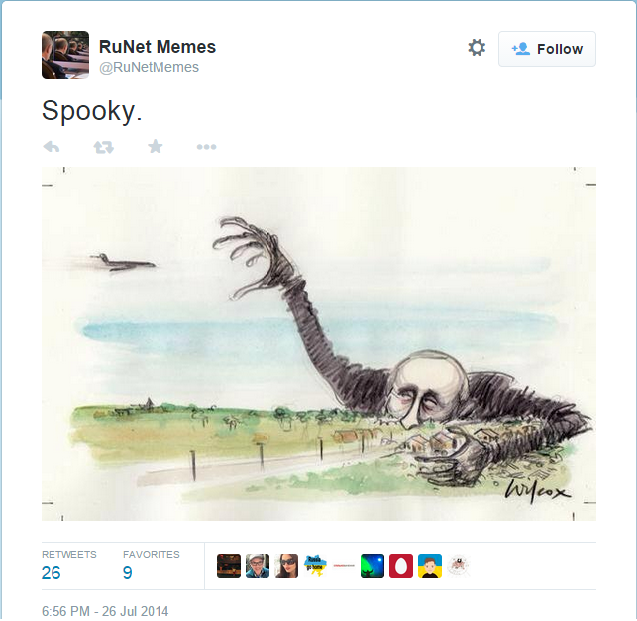Image resolution: width=637 pixels, height=621 pixels.
Task: Click the RuNet Memes display name
Action: click(x=157, y=47)
